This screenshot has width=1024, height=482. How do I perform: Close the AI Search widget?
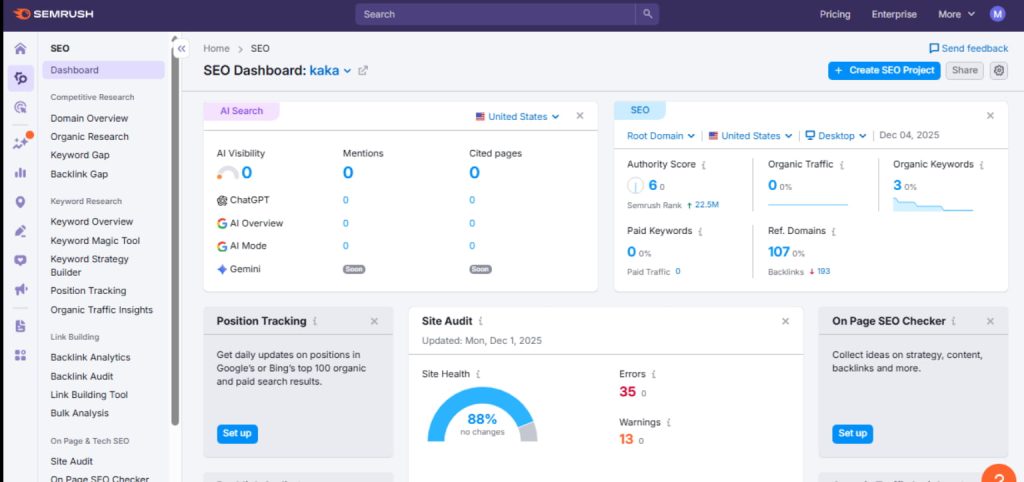[580, 116]
